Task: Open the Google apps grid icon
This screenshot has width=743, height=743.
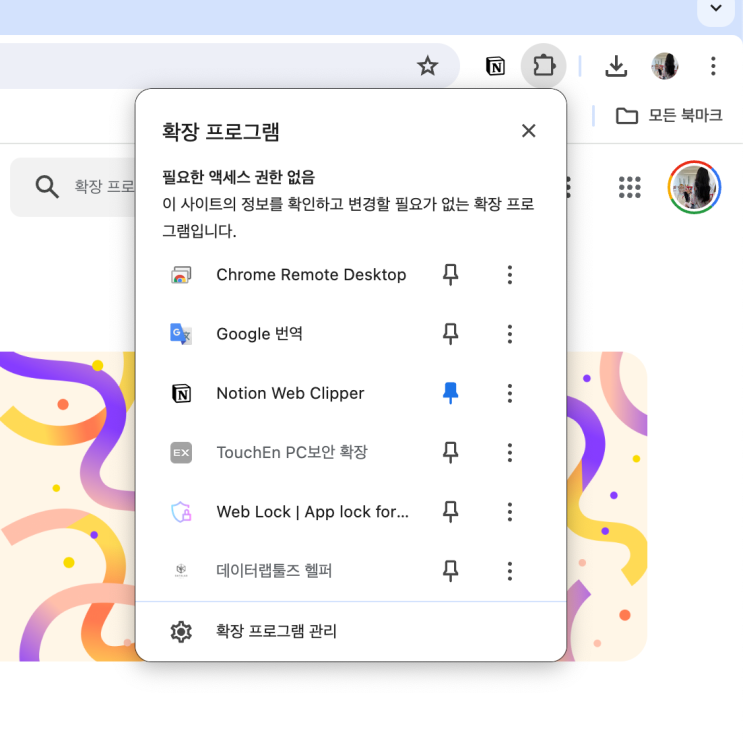Action: [x=630, y=187]
